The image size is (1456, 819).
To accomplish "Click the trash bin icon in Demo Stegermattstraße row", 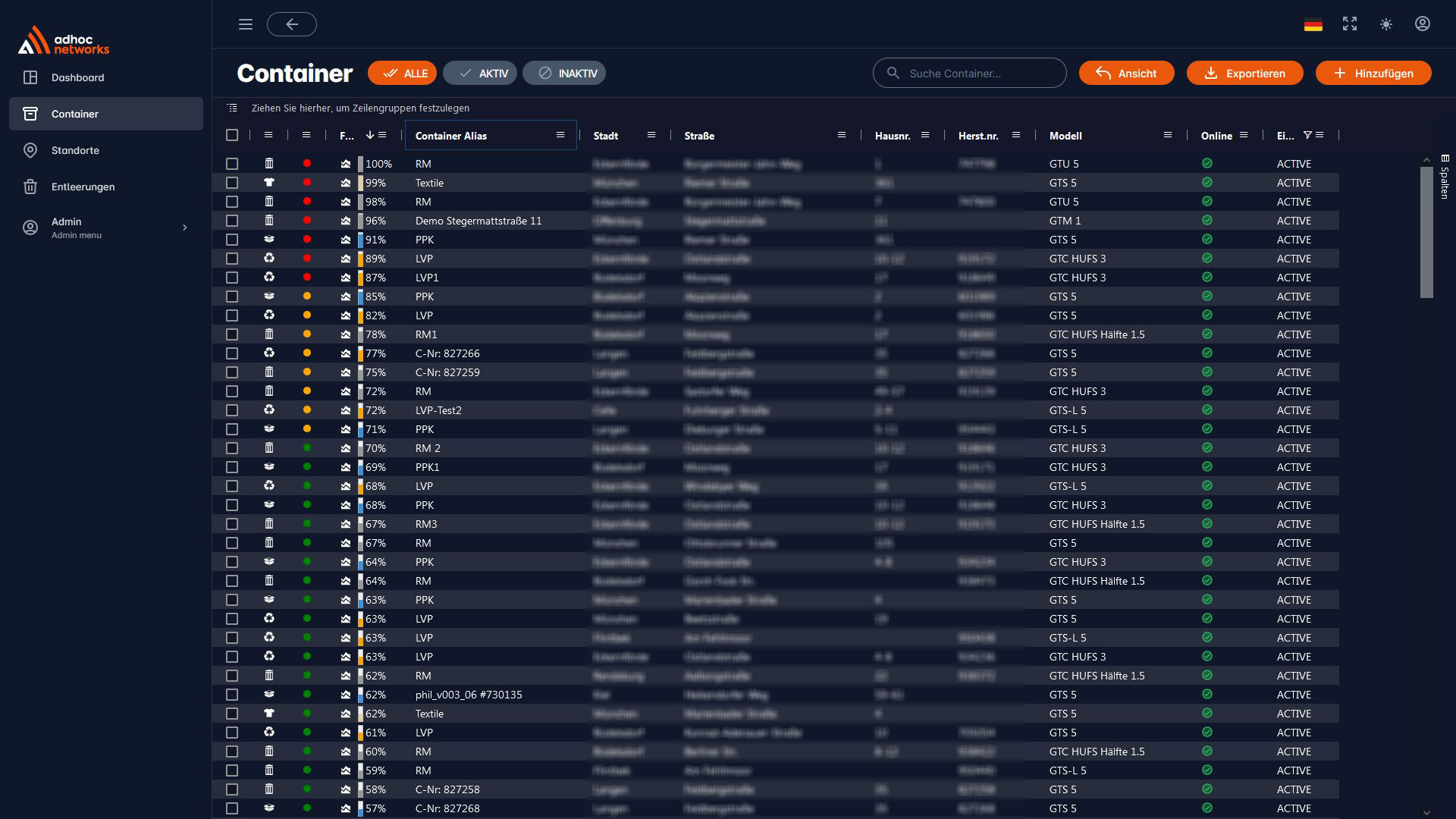I will 269,221.
